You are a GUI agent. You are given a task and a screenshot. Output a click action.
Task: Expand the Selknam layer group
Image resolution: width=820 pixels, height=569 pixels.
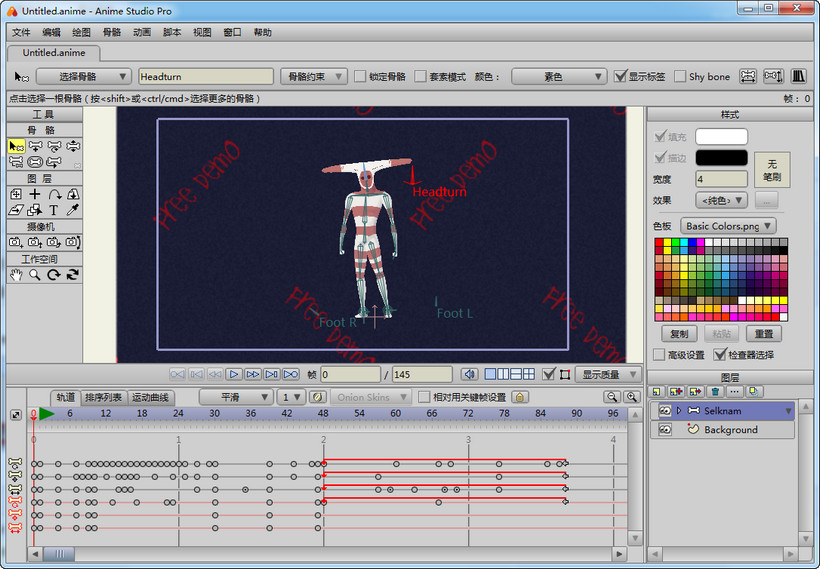[679, 411]
